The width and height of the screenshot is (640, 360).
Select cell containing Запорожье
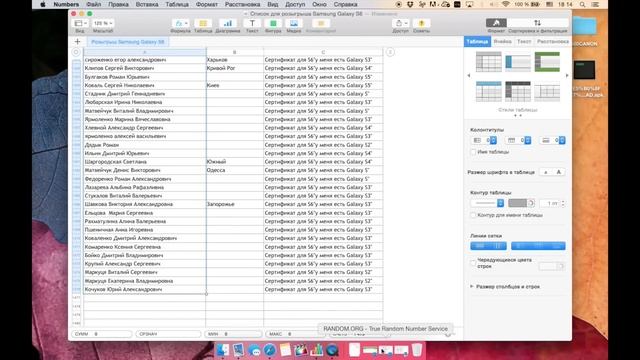click(x=235, y=204)
